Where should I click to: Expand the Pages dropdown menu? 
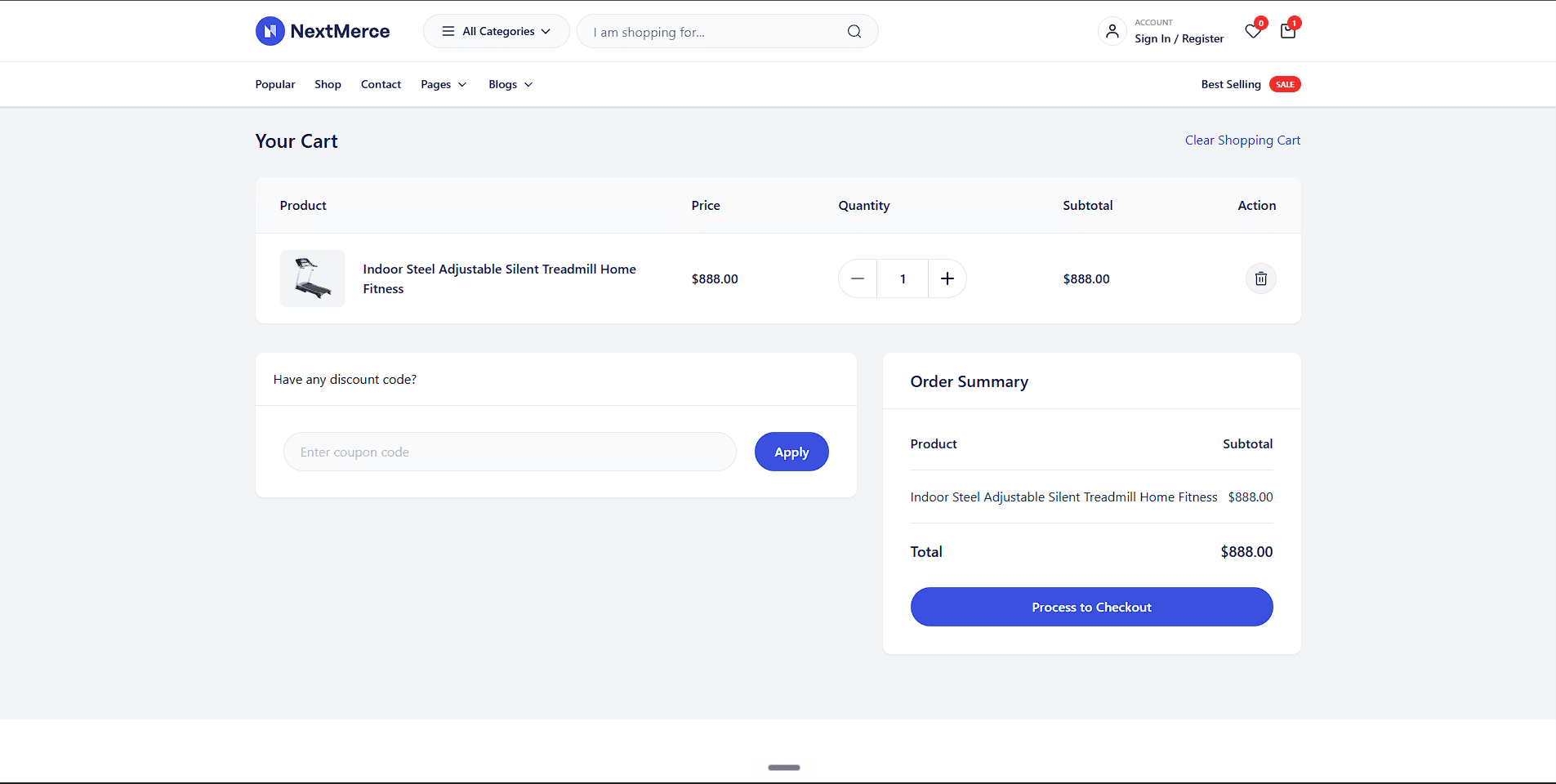[444, 84]
